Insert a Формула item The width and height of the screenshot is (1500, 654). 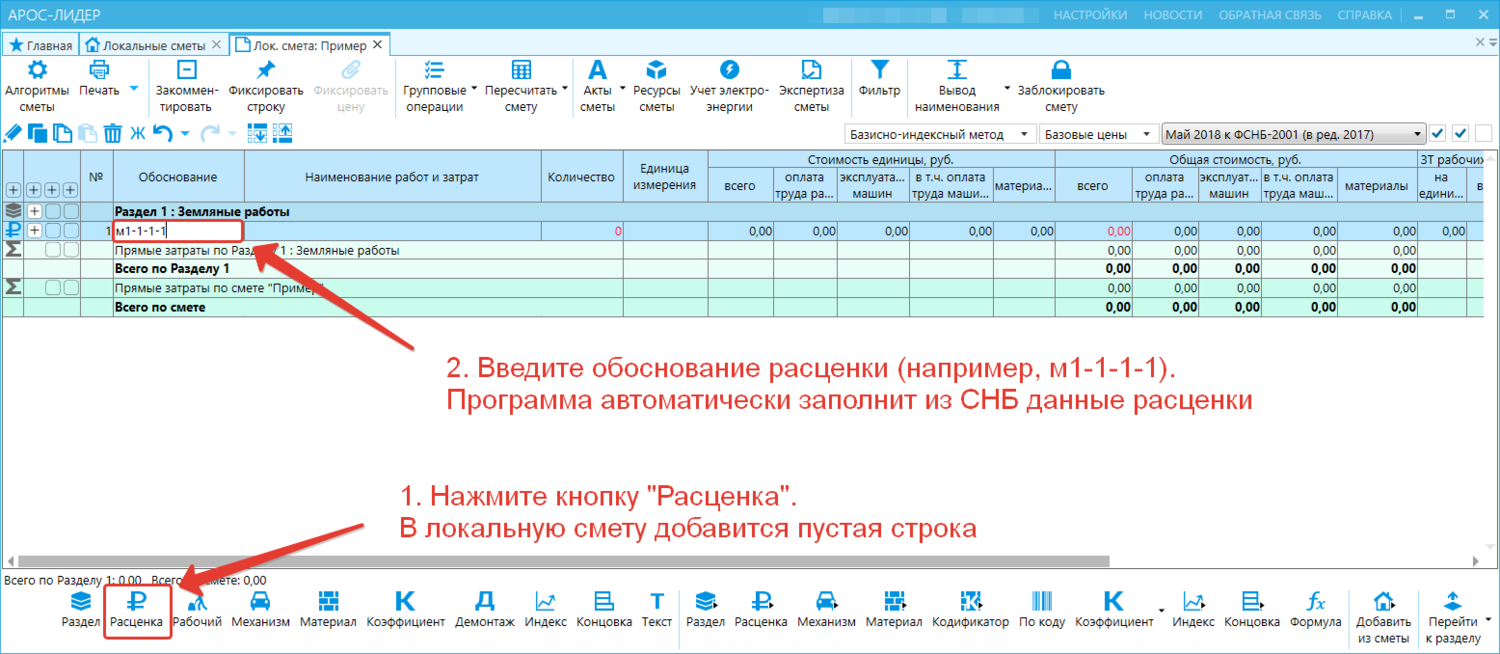click(1316, 610)
